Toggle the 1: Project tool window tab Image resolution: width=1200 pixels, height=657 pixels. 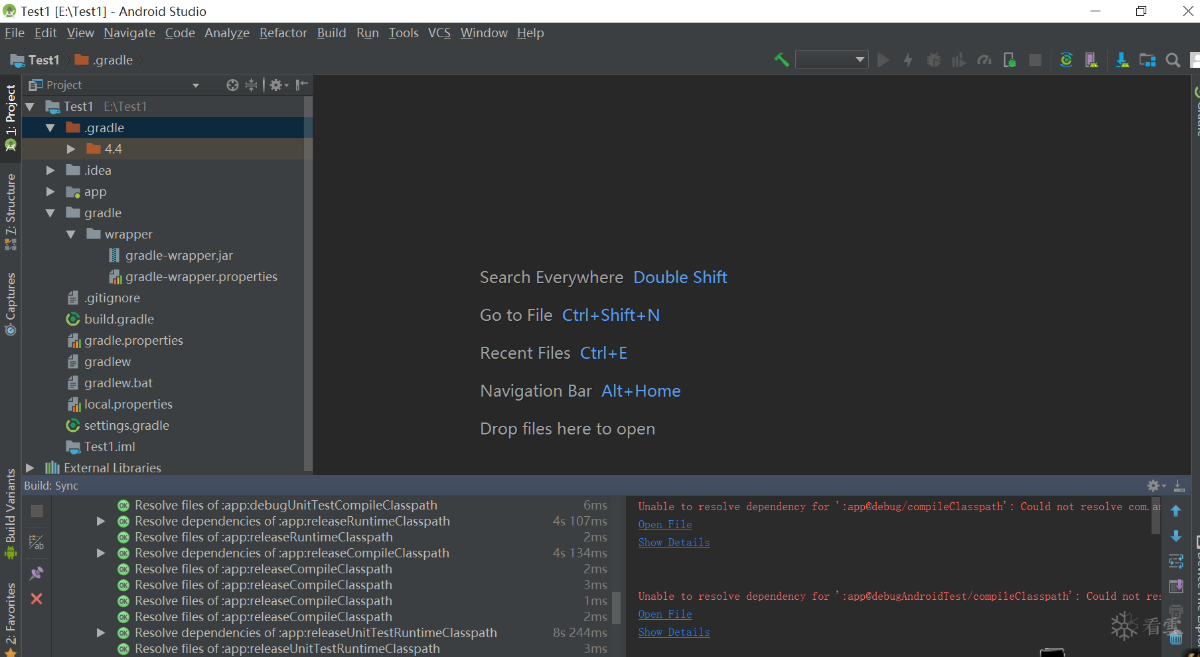[x=11, y=116]
